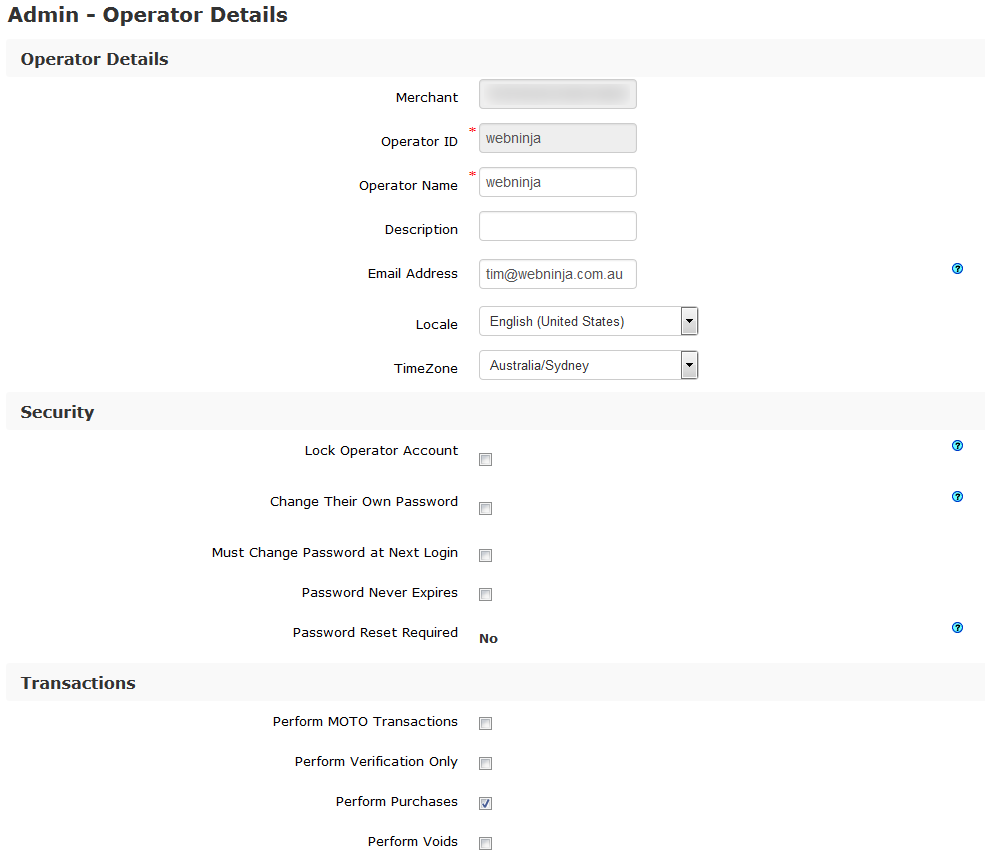Check Must Change Password at Next Login

(x=486, y=556)
